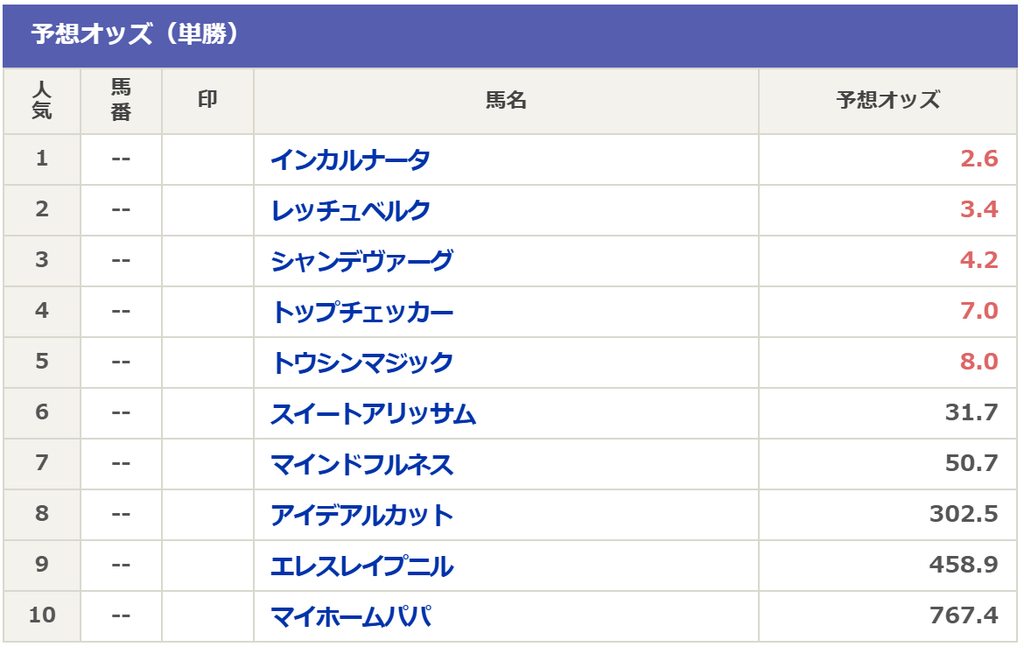The image size is (1024, 648).
Task: Click the 予想オッズ（単勝） title bar
Action: [x=510, y=35]
